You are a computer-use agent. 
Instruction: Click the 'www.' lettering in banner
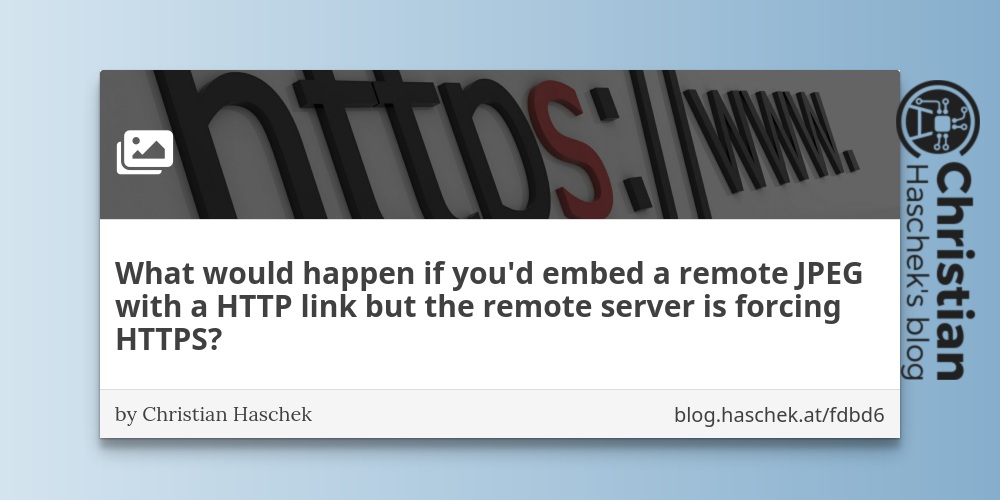pos(770,137)
